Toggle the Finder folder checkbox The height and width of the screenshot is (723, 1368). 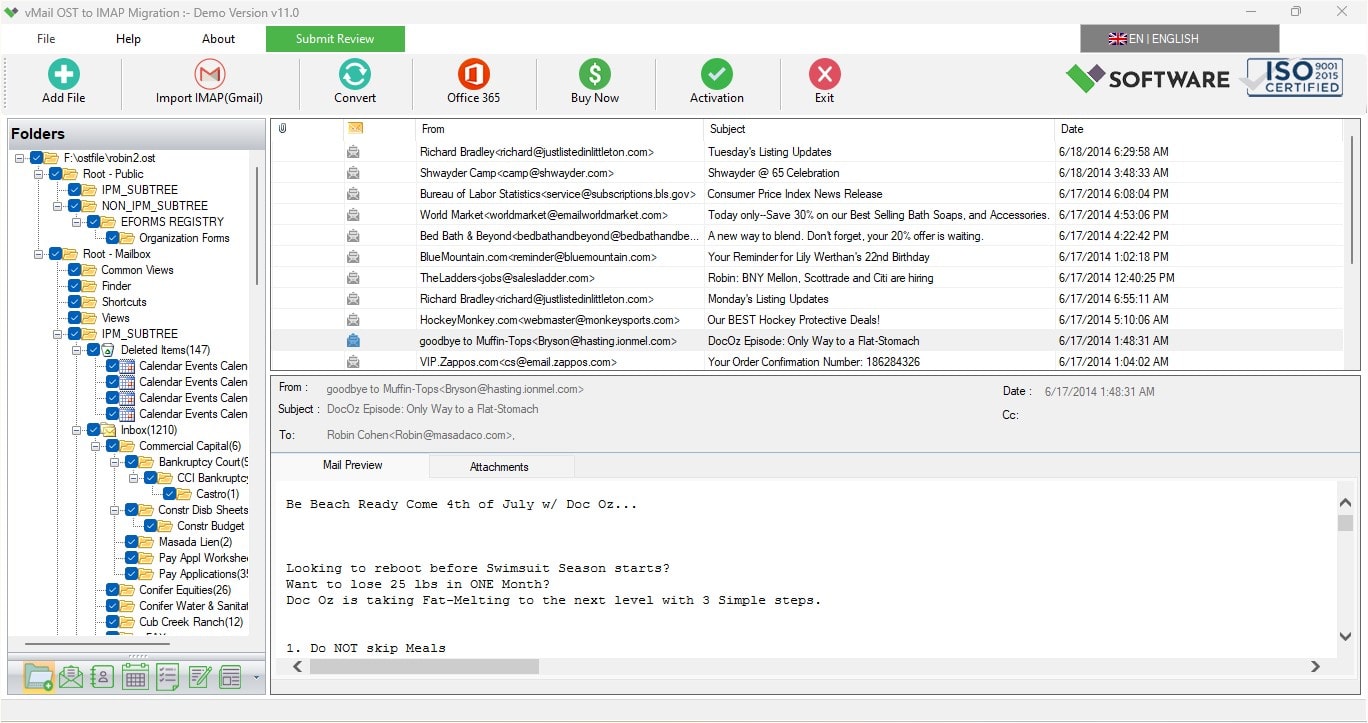[x=75, y=286]
